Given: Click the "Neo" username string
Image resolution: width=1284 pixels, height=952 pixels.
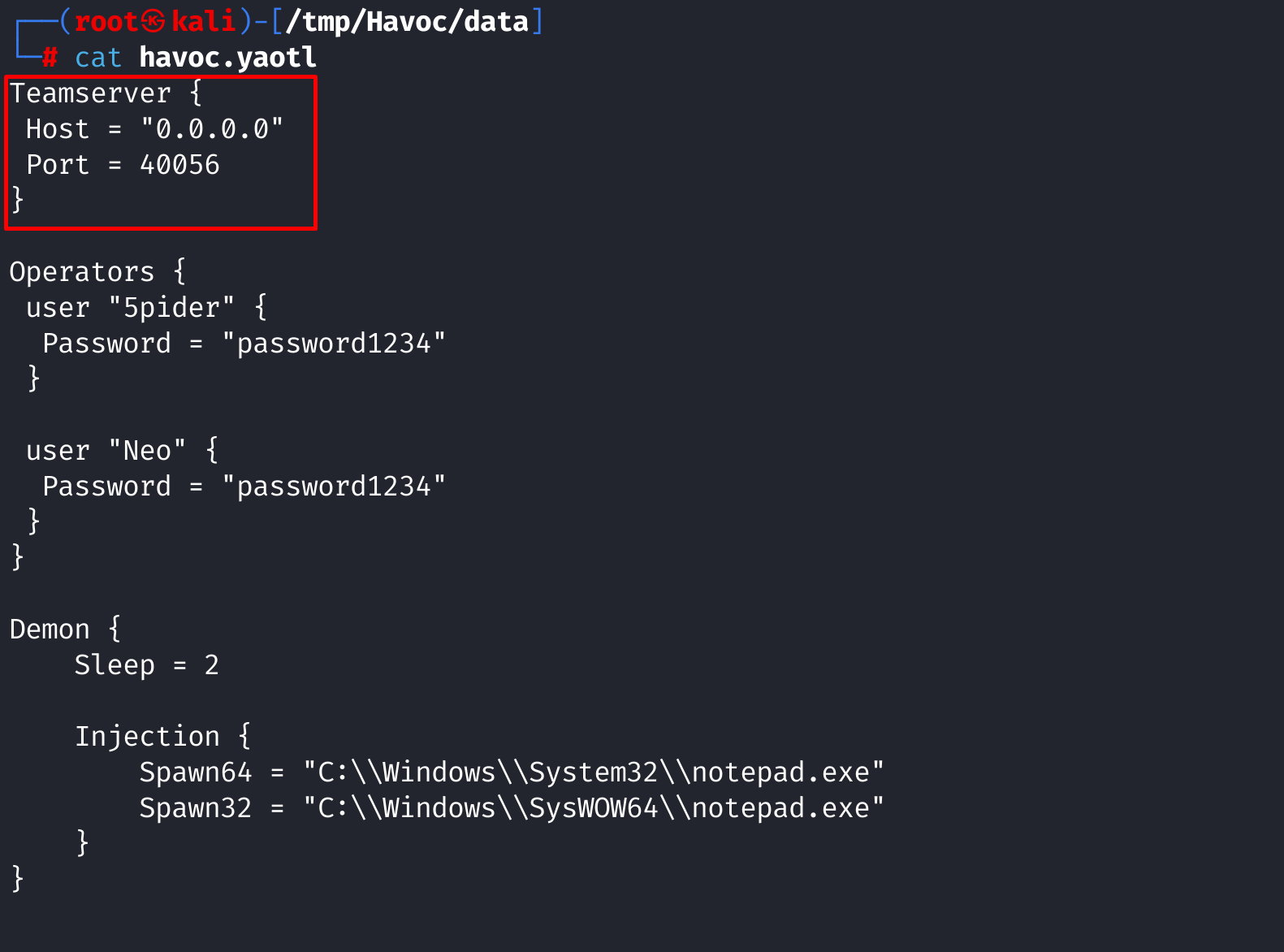Looking at the screenshot, I should pos(147,451).
